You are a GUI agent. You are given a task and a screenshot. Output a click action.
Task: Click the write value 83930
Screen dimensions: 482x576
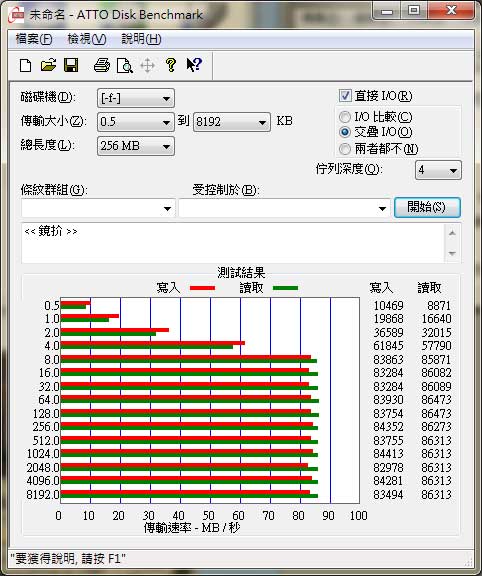click(388, 400)
